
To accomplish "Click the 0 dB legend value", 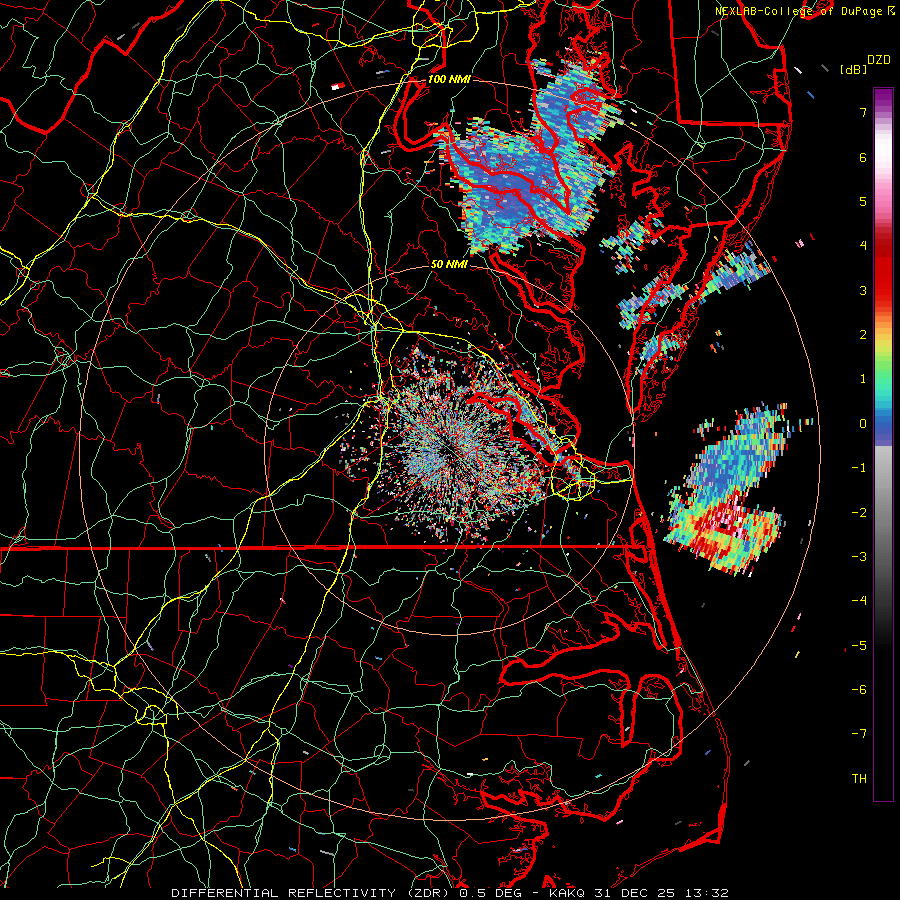I will pyautogui.click(x=863, y=424).
